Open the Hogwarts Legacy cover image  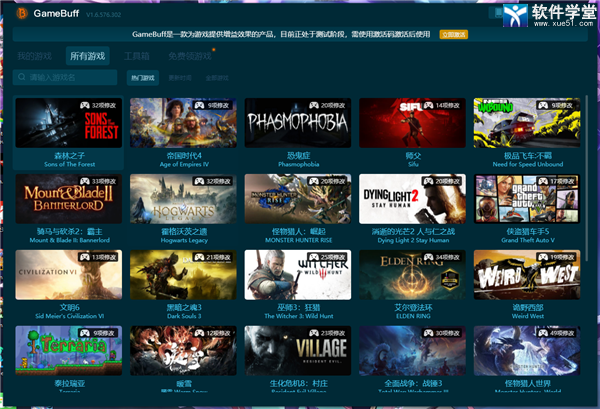click(x=183, y=199)
